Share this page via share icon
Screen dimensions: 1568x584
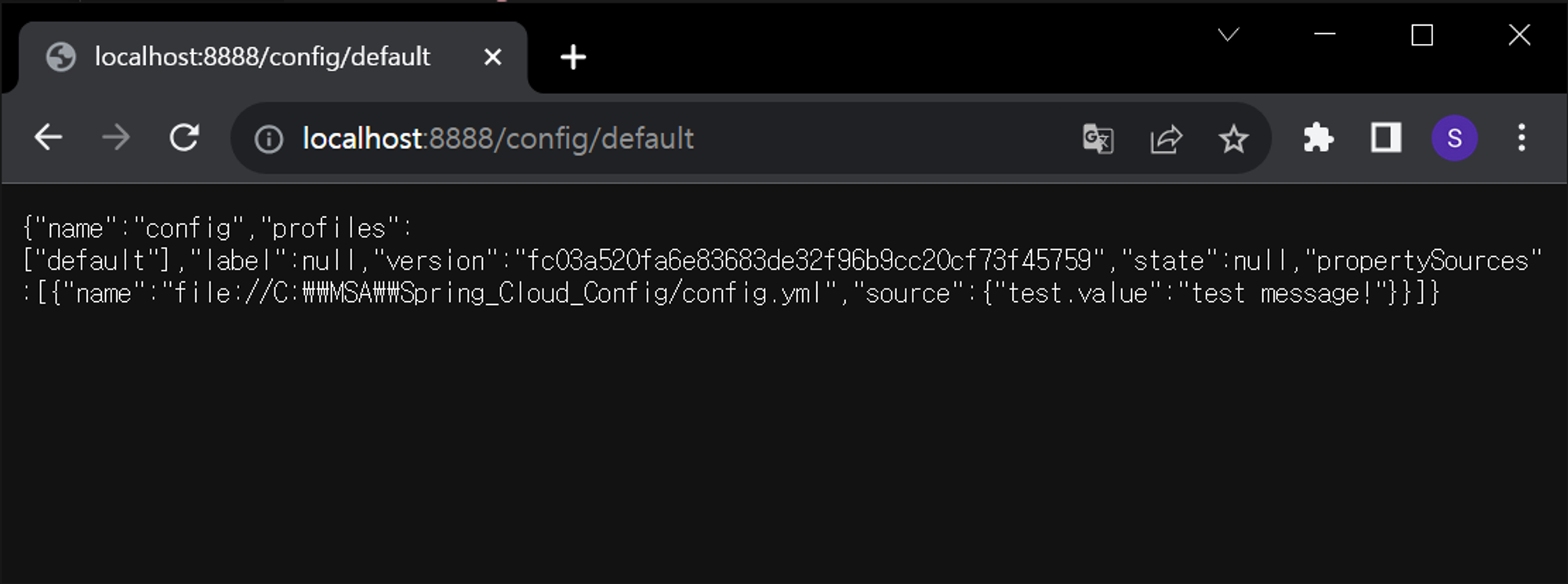coord(1166,140)
